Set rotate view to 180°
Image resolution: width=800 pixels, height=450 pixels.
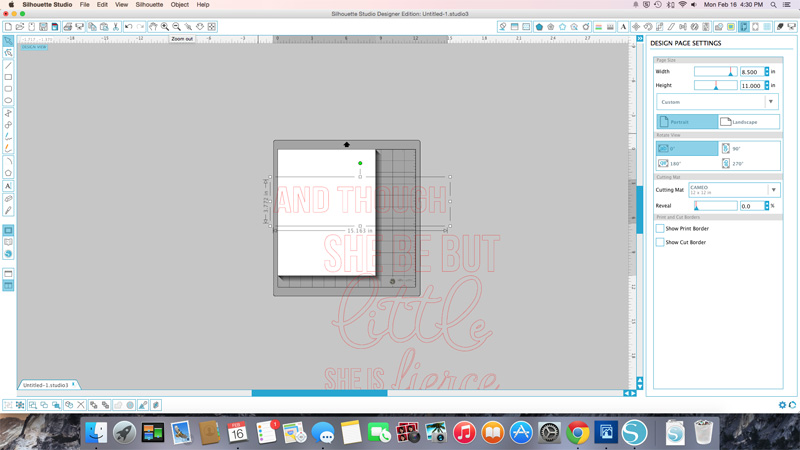[x=687, y=163]
